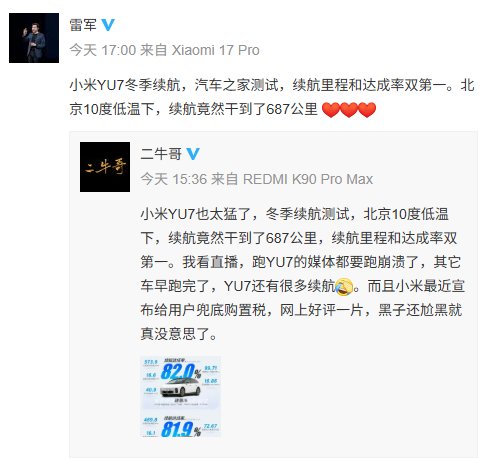Screen dimensions: 480x459
Task: Click the laughing-crying emoji in repost text
Action: (344, 287)
